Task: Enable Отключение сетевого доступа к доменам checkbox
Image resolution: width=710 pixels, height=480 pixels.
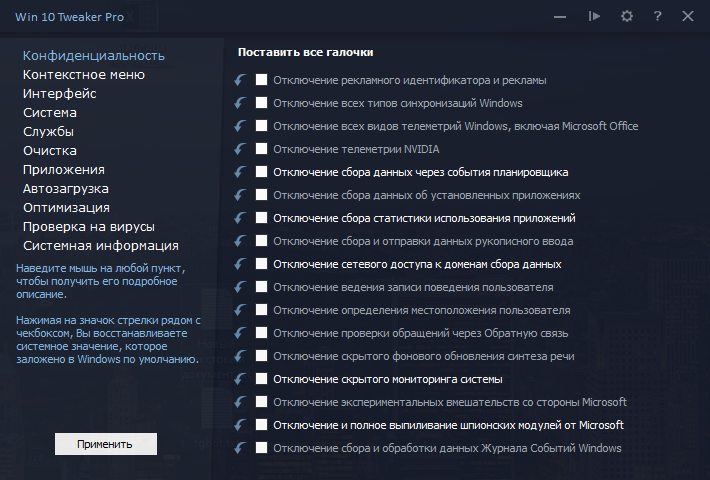Action: [x=261, y=264]
